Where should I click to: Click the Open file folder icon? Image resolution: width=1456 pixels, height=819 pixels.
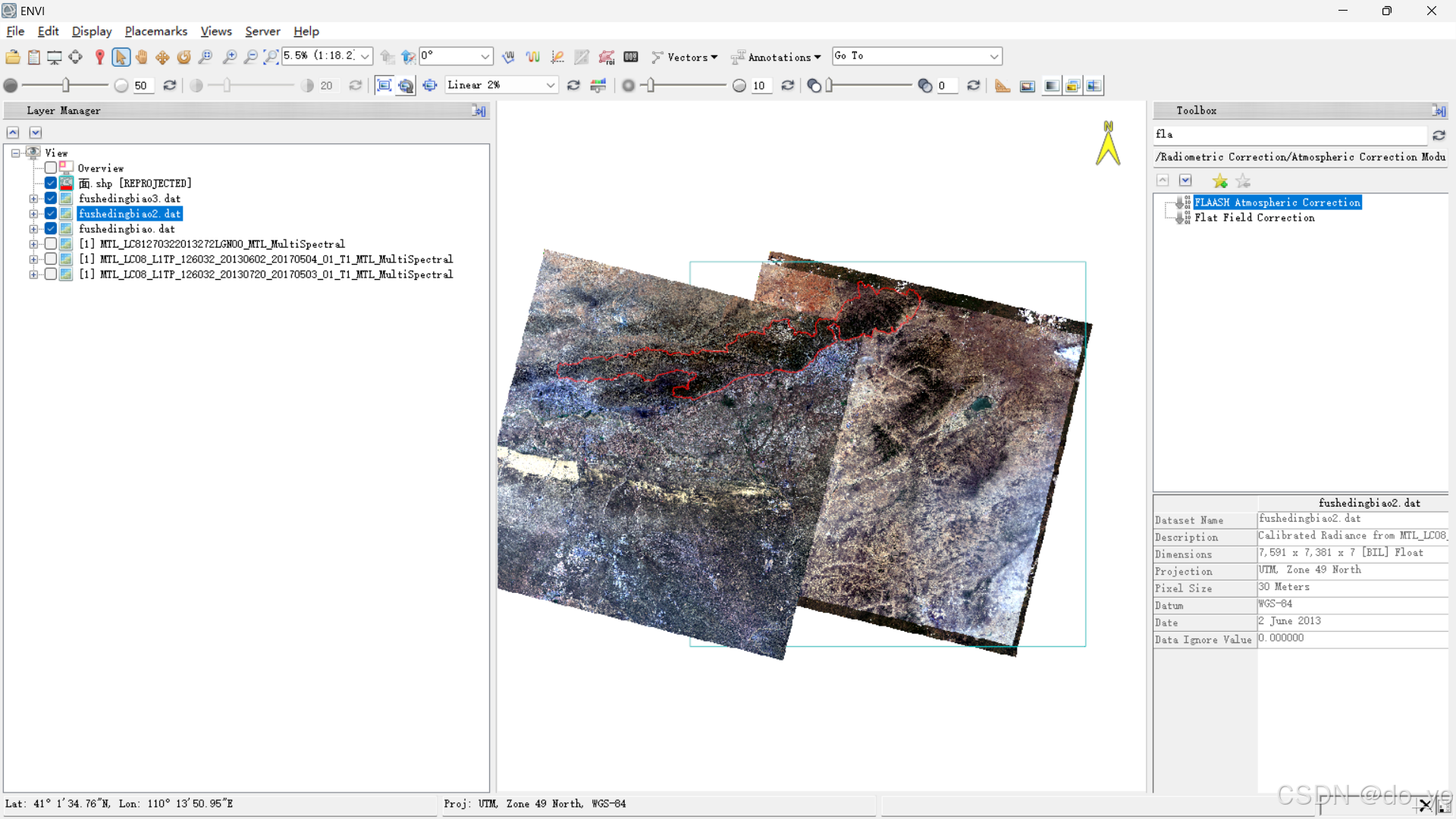click(13, 57)
